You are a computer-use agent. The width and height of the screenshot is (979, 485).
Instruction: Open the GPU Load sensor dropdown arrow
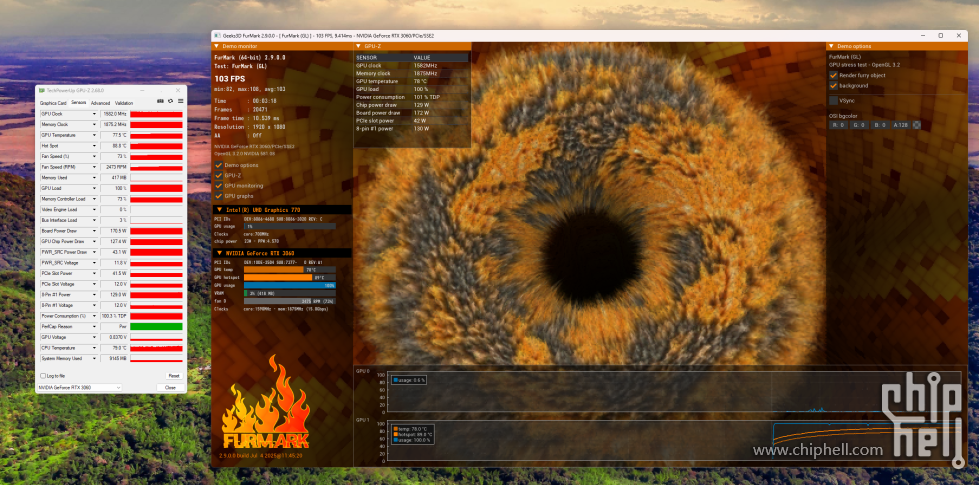94,189
